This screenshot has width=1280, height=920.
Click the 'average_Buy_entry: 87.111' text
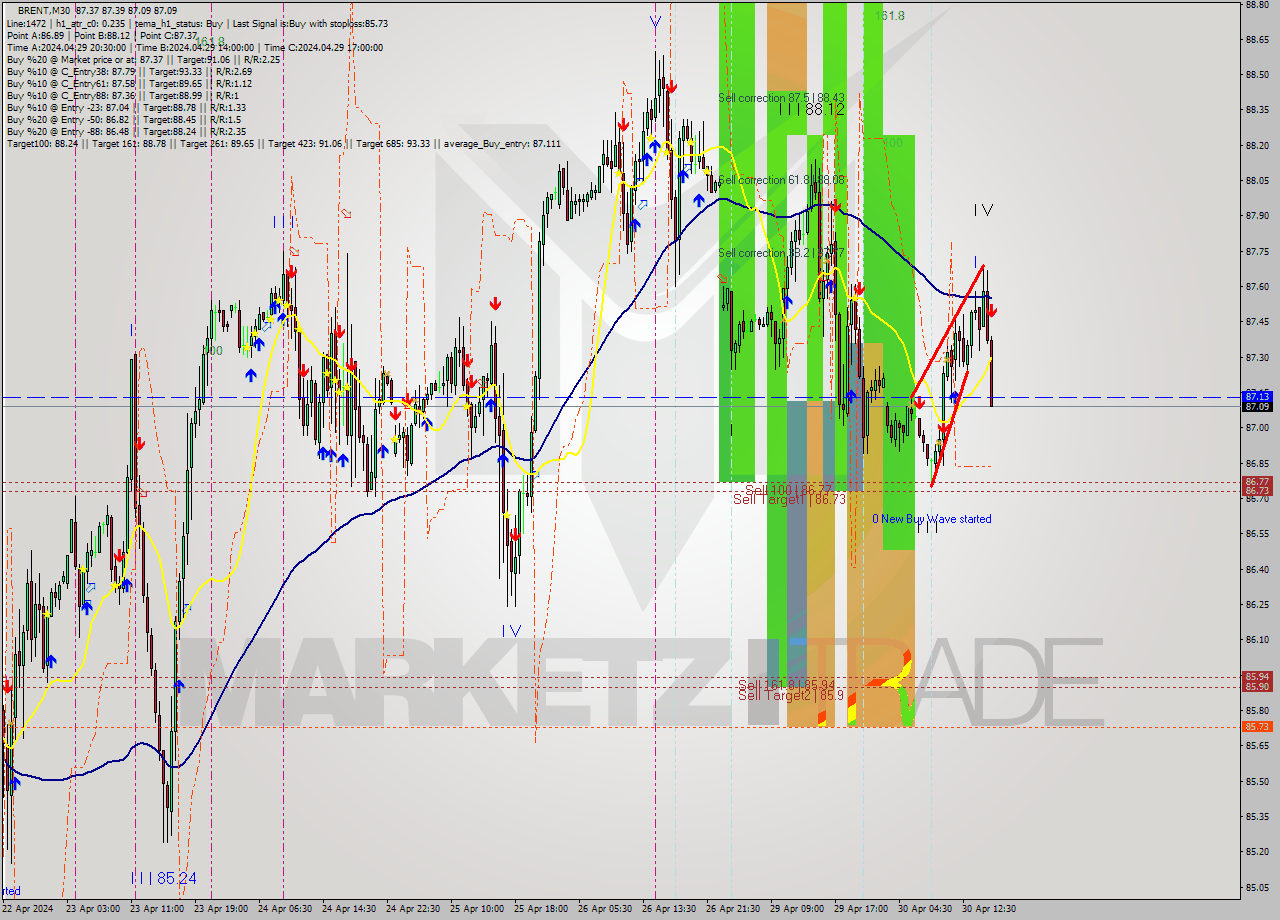point(503,144)
